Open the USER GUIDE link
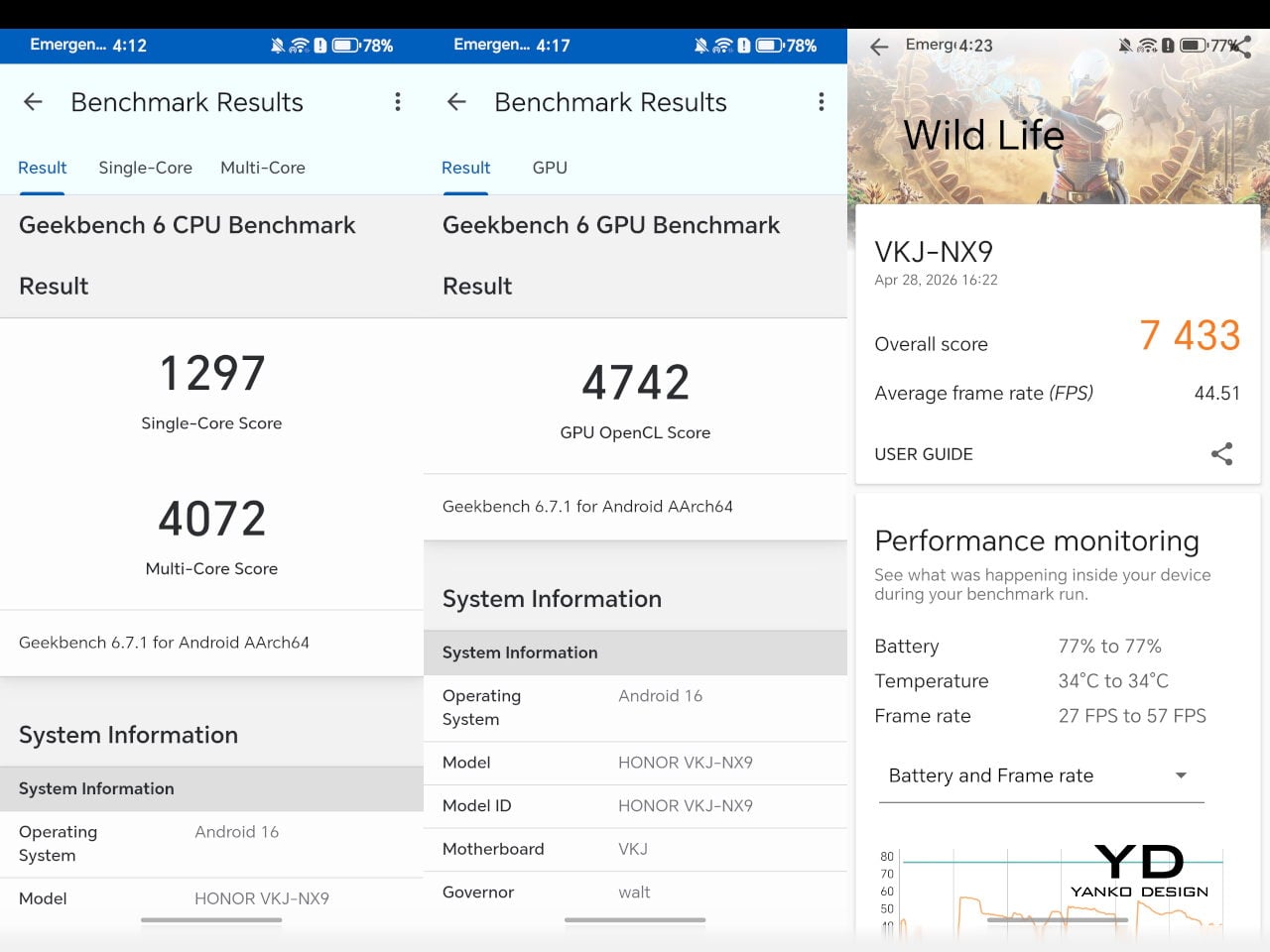The image size is (1270, 952). (923, 454)
